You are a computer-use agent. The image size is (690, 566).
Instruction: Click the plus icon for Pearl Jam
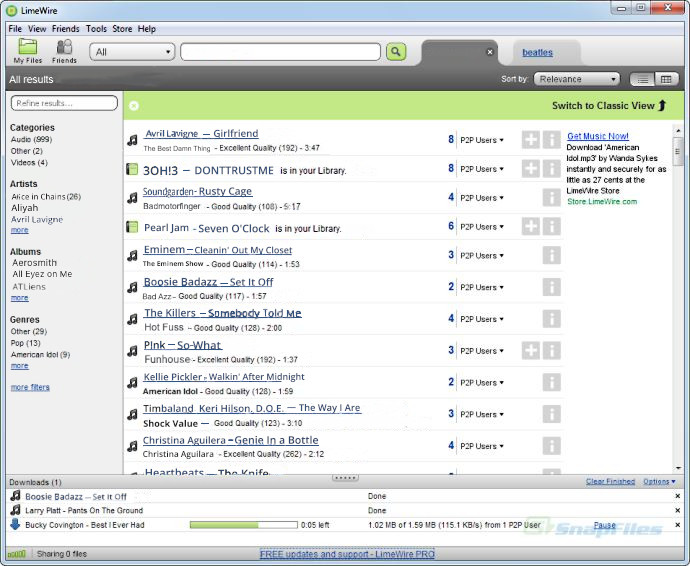click(x=531, y=226)
